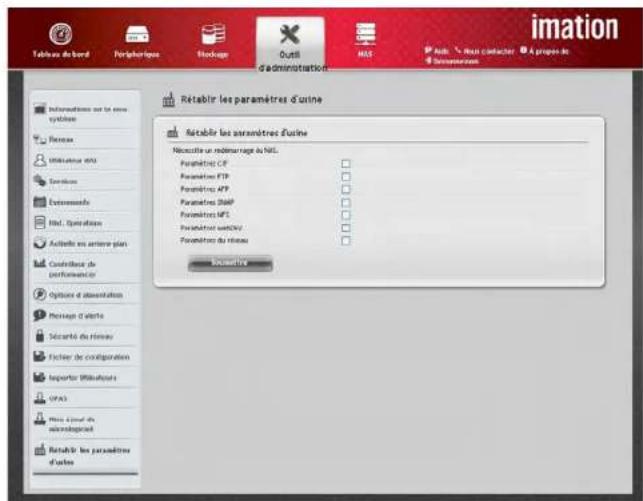The image size is (643, 501).
Task: Toggle the Paramètres du réseau checkbox
Action: pos(346,240)
